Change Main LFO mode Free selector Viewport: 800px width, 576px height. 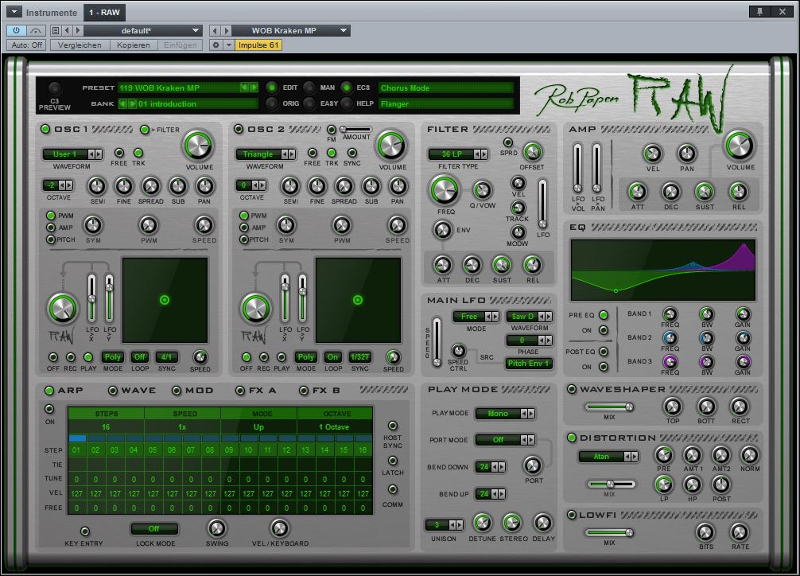(x=476, y=317)
